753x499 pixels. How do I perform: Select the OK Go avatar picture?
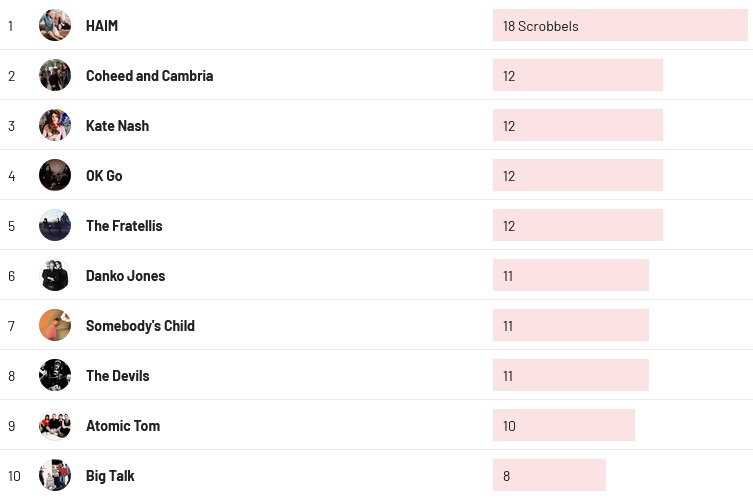click(x=55, y=175)
